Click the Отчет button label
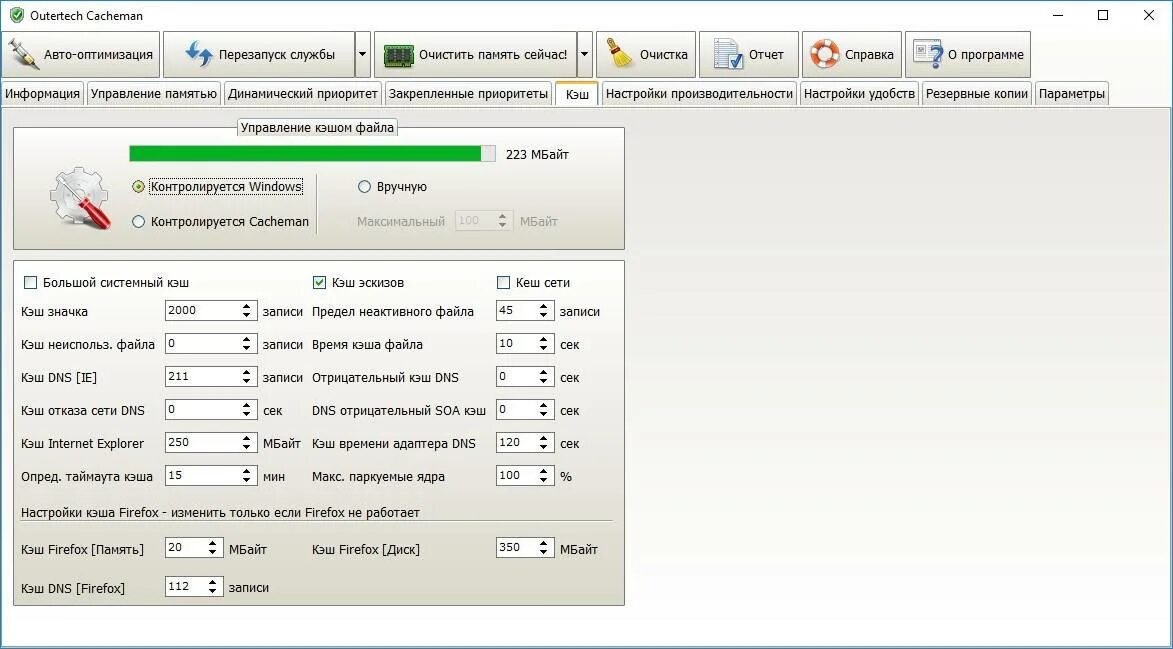 766,55
